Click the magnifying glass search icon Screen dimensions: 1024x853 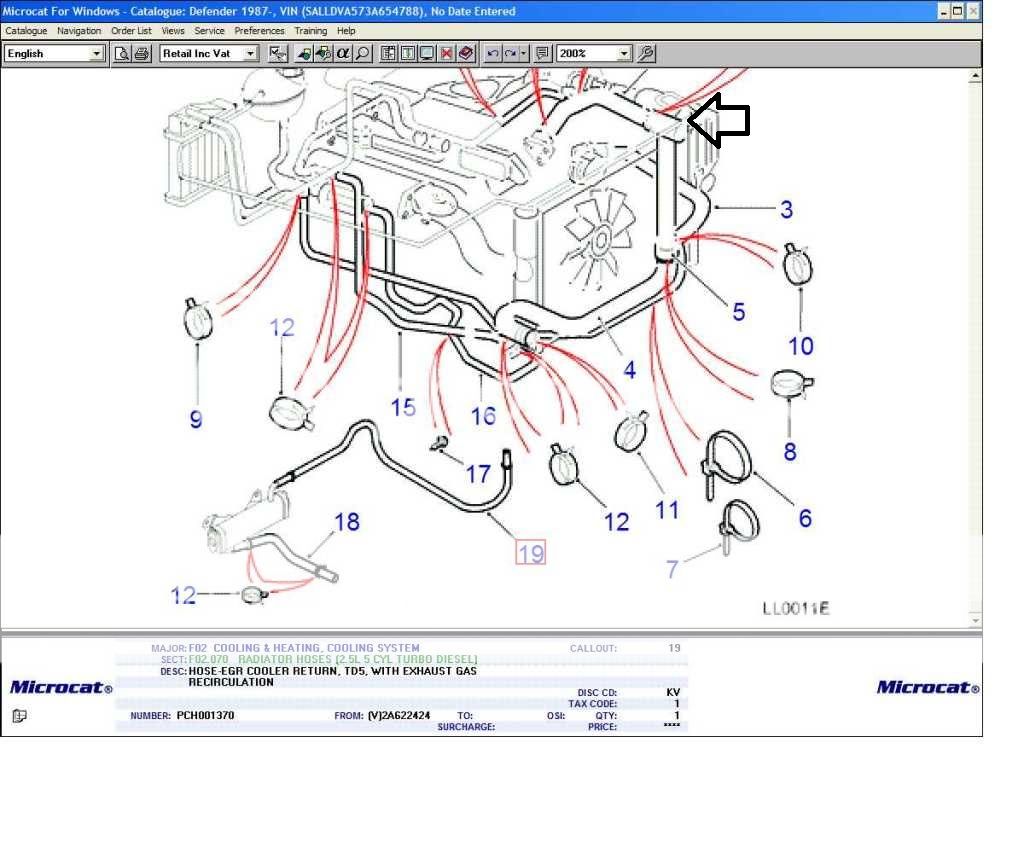click(x=362, y=54)
